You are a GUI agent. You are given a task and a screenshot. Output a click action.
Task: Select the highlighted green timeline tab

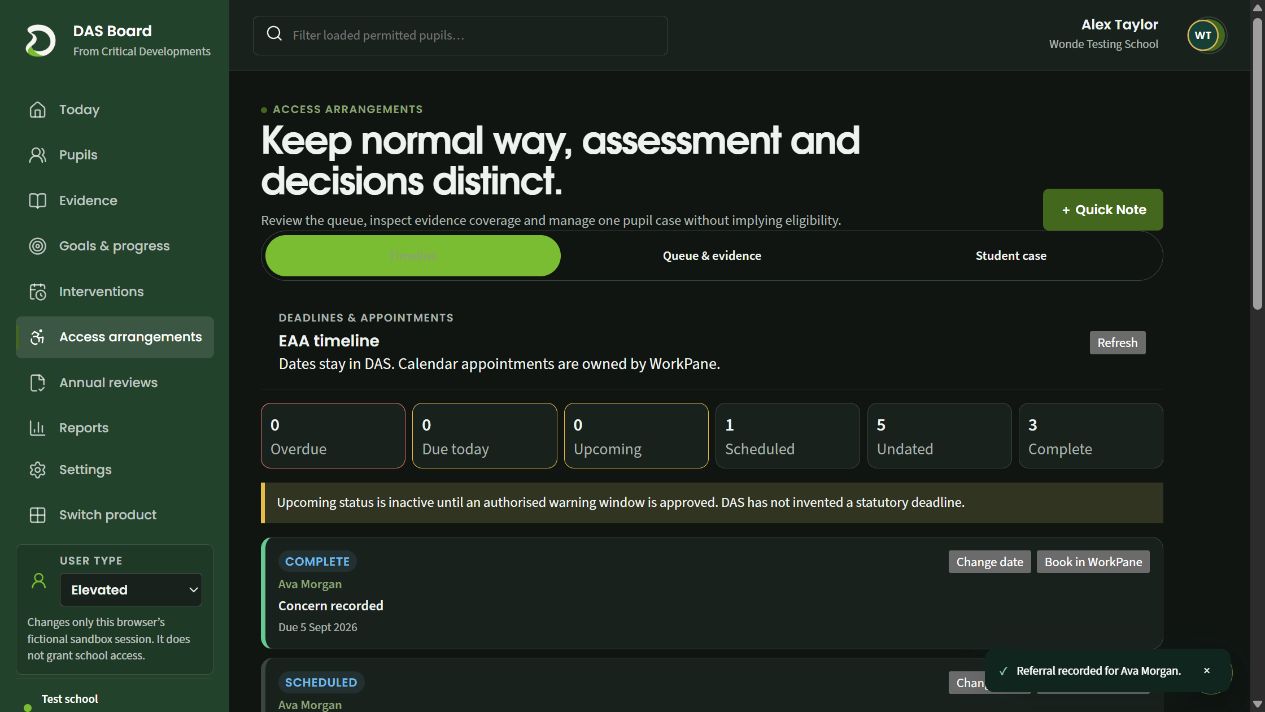413,256
